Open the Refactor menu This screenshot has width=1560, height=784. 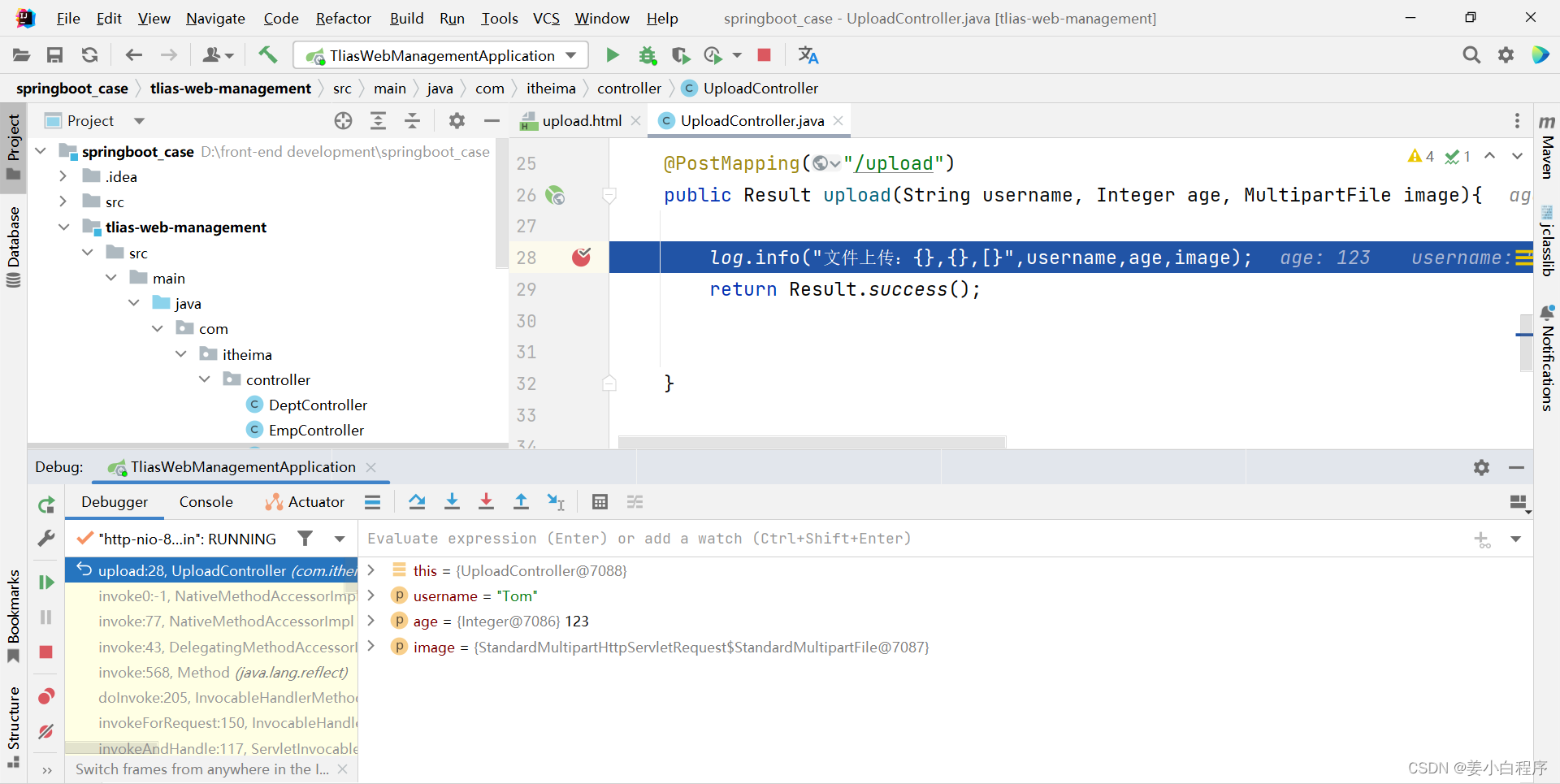(343, 18)
